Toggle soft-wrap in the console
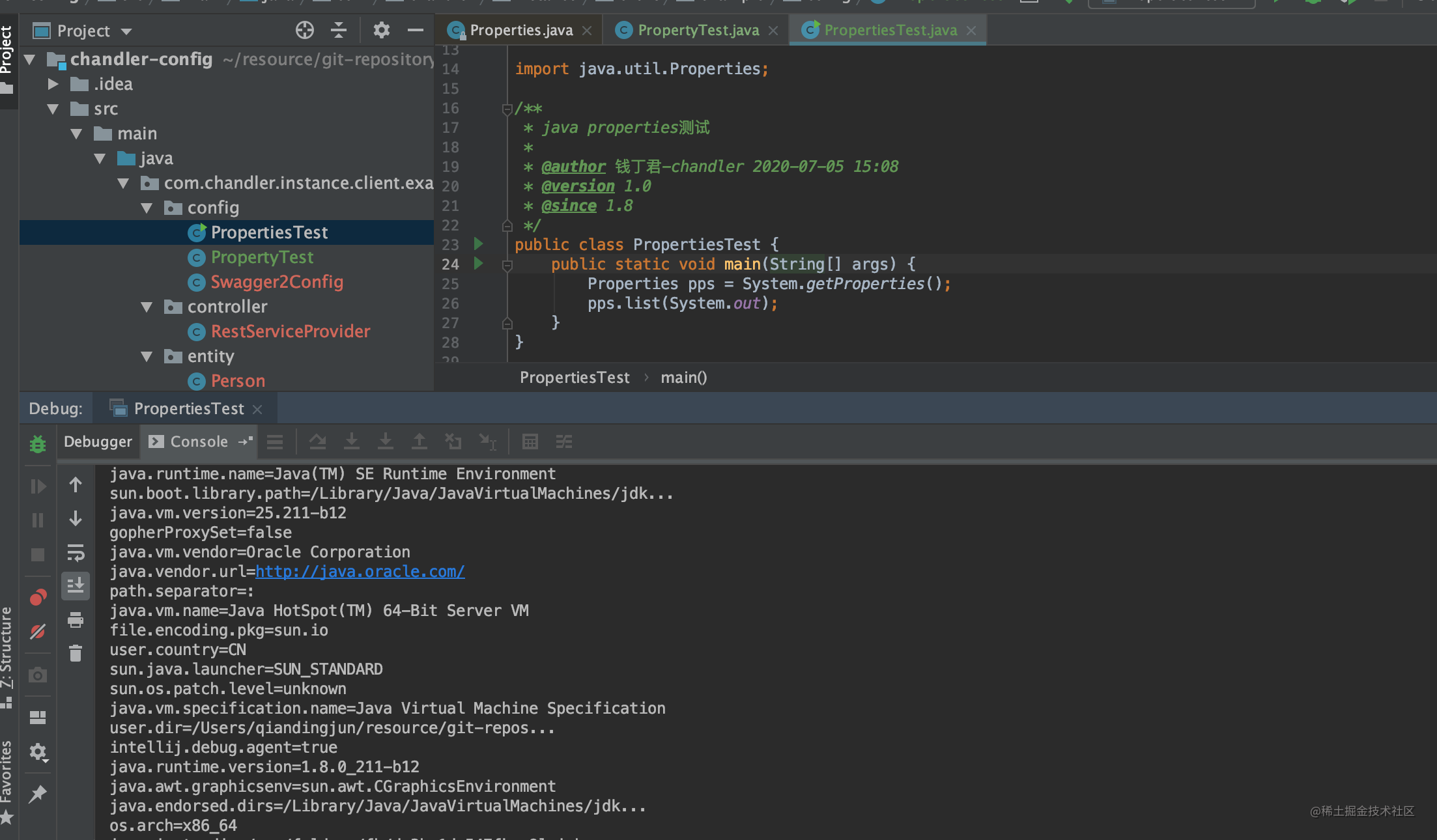 (x=76, y=553)
